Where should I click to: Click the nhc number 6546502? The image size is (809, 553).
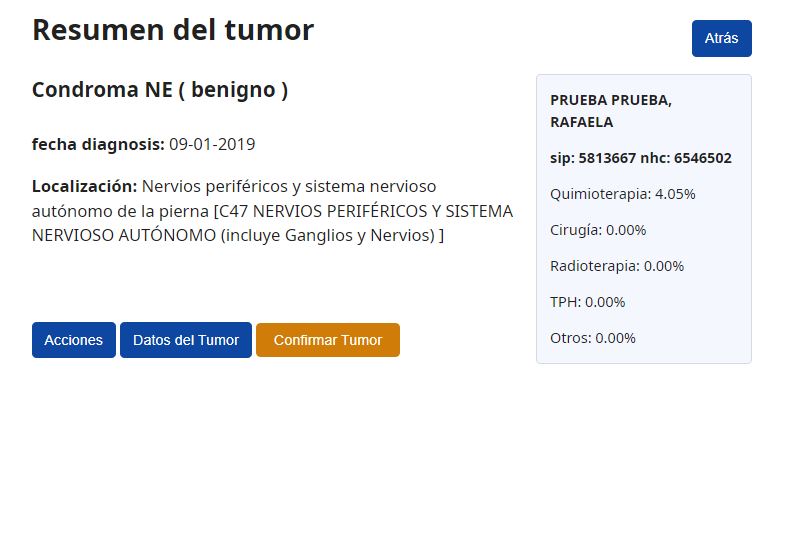(702, 158)
